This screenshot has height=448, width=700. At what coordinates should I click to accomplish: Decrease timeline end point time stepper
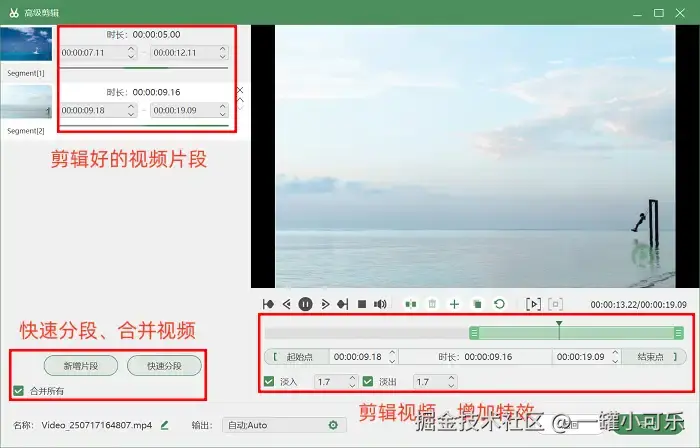click(x=615, y=361)
